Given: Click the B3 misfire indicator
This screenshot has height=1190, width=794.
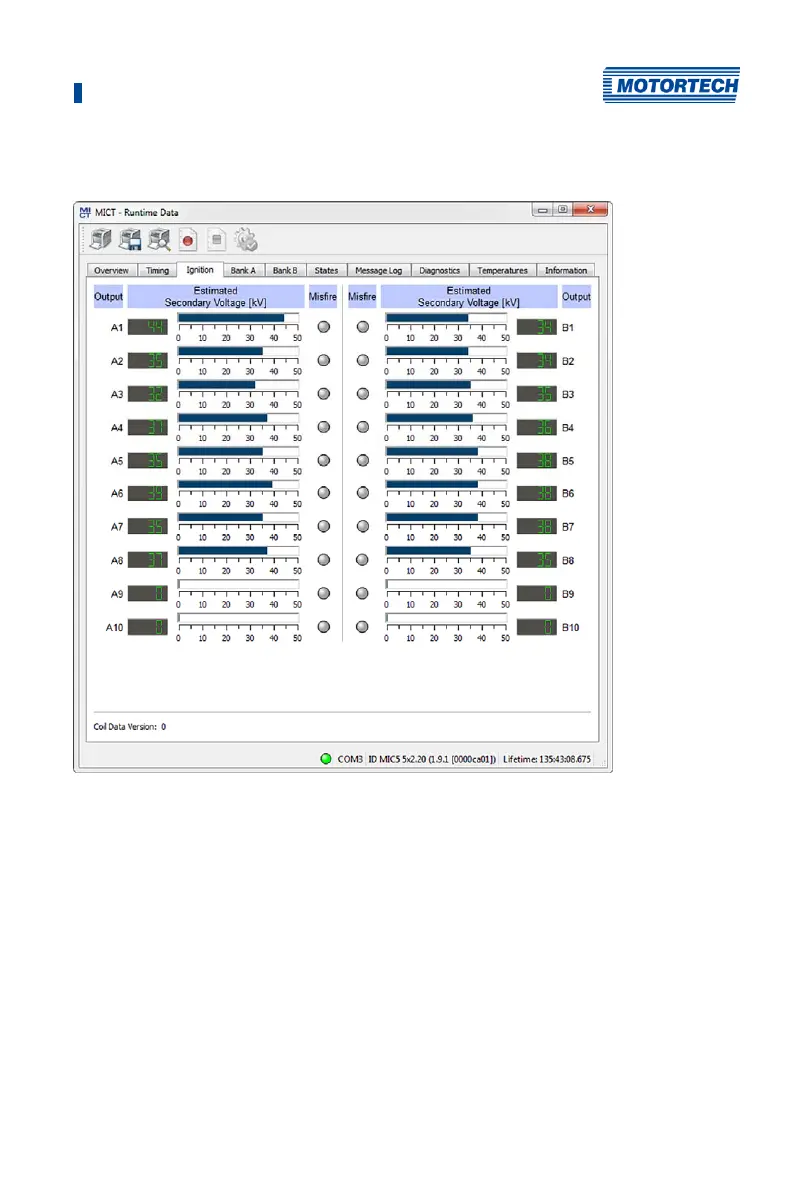Looking at the screenshot, I should point(363,394).
